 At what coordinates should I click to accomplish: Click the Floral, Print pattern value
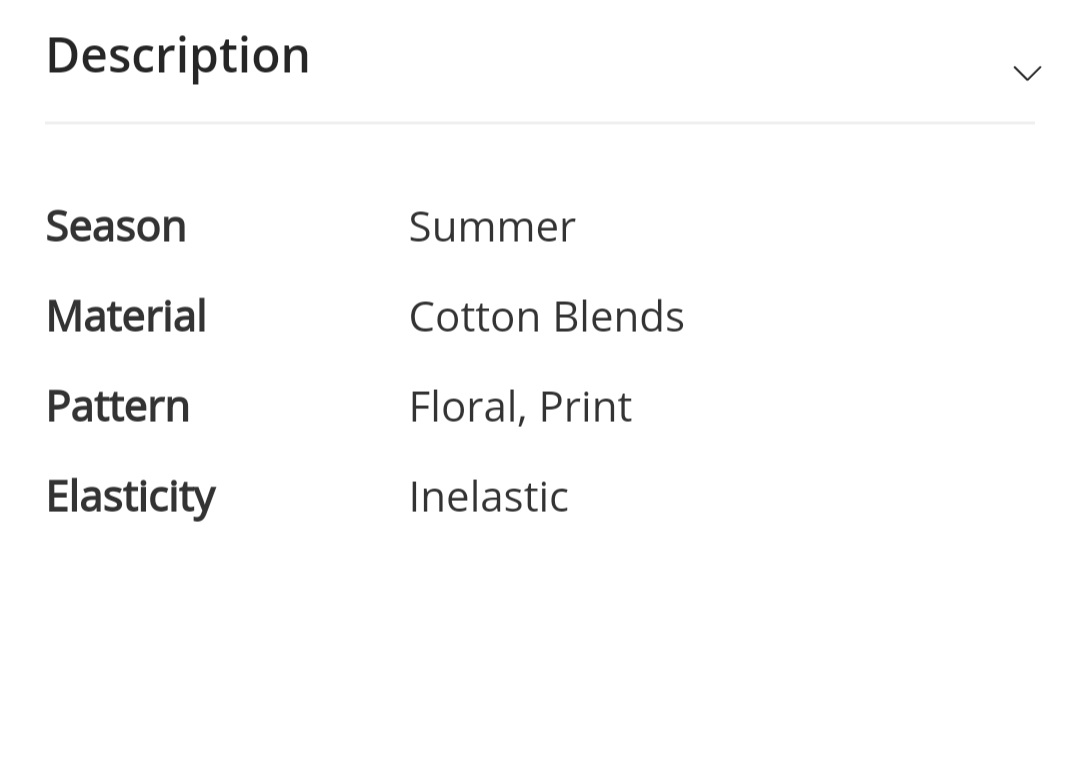pos(520,407)
